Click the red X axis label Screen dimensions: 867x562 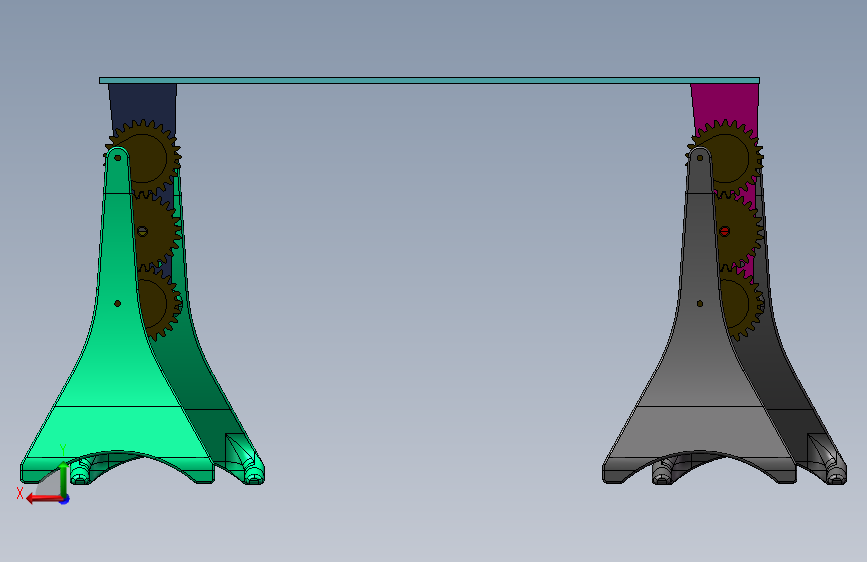[x=20, y=493]
